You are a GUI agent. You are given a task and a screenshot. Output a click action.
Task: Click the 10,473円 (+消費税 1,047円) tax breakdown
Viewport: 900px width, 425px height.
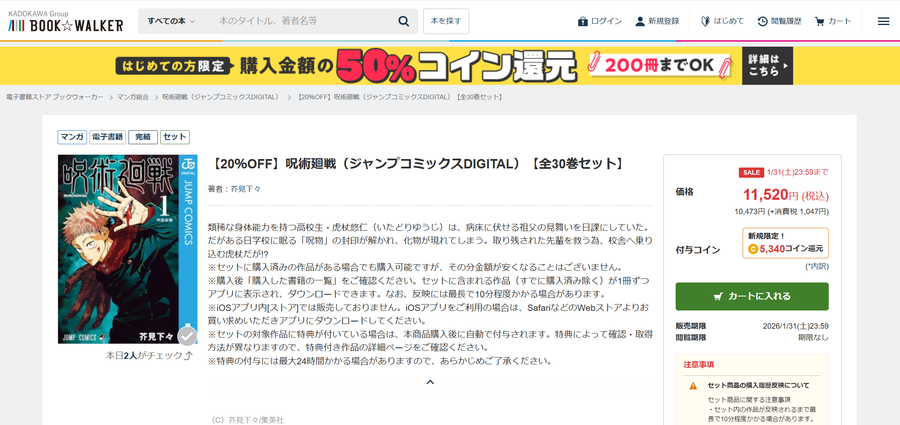781,211
